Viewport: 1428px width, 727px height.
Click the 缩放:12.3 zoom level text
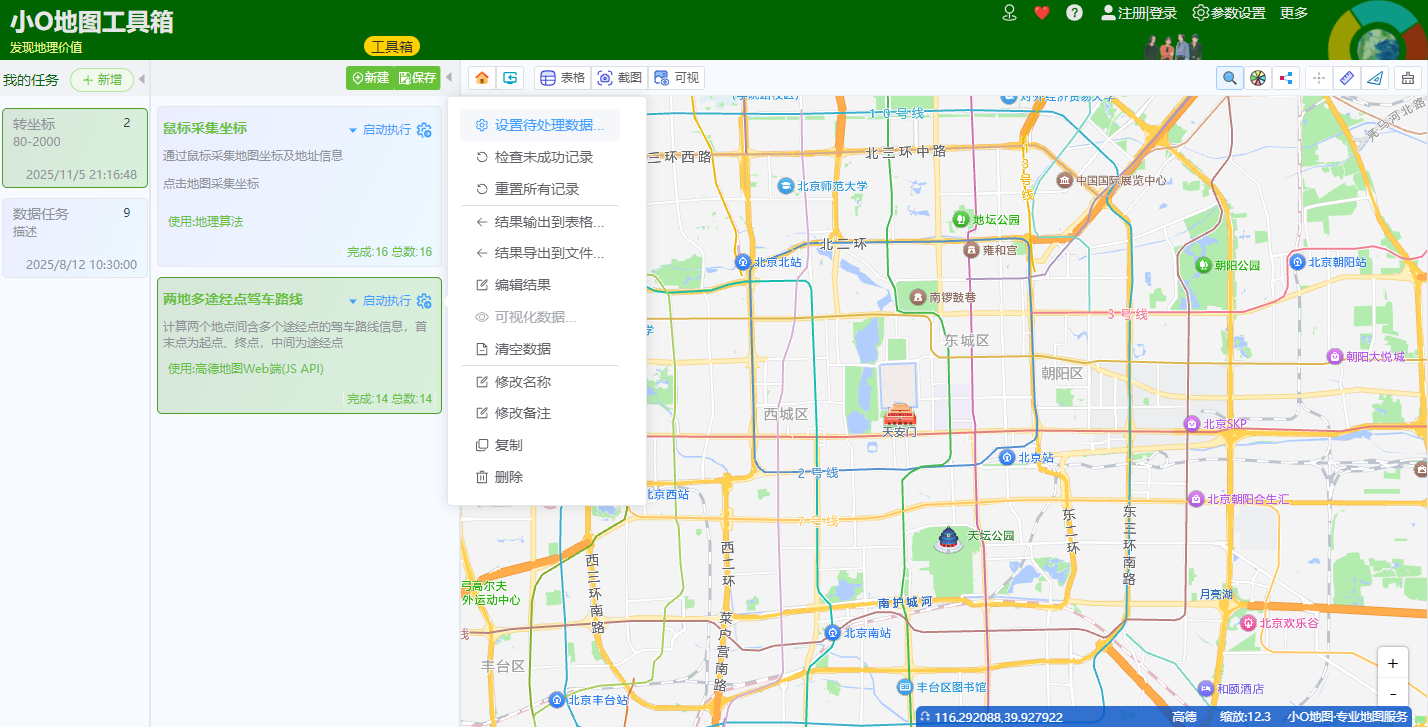click(1245, 717)
